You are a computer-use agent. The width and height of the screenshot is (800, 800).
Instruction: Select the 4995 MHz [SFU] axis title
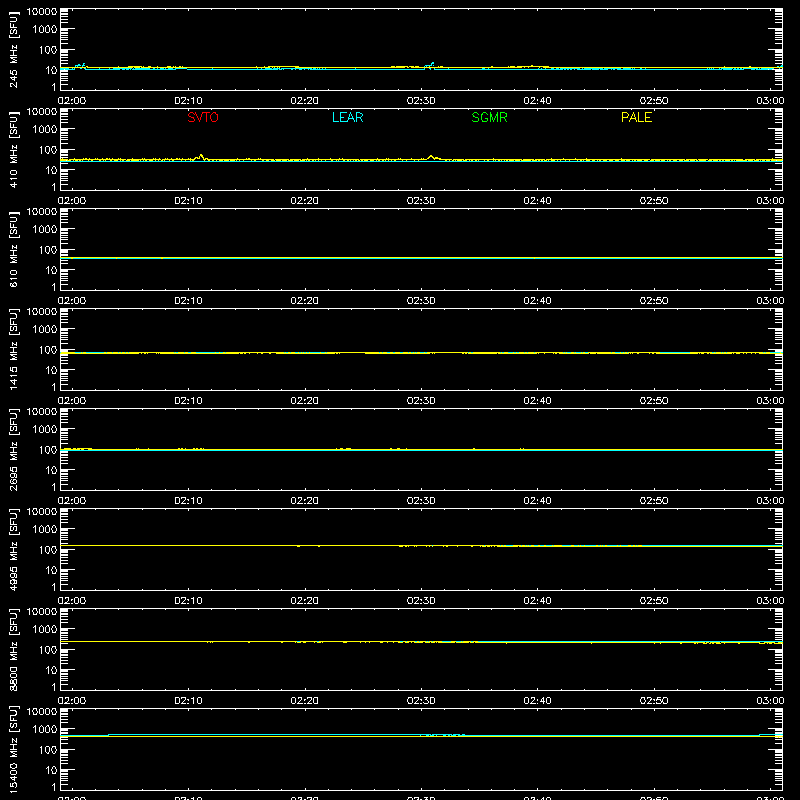[14, 549]
